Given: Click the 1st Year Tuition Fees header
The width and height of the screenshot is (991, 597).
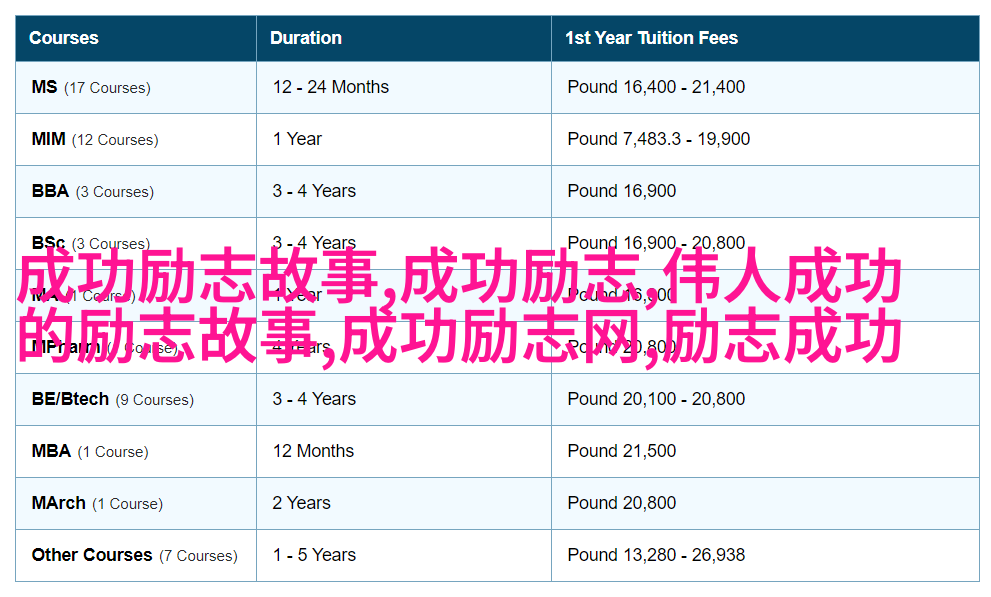Looking at the screenshot, I should [x=651, y=38].
